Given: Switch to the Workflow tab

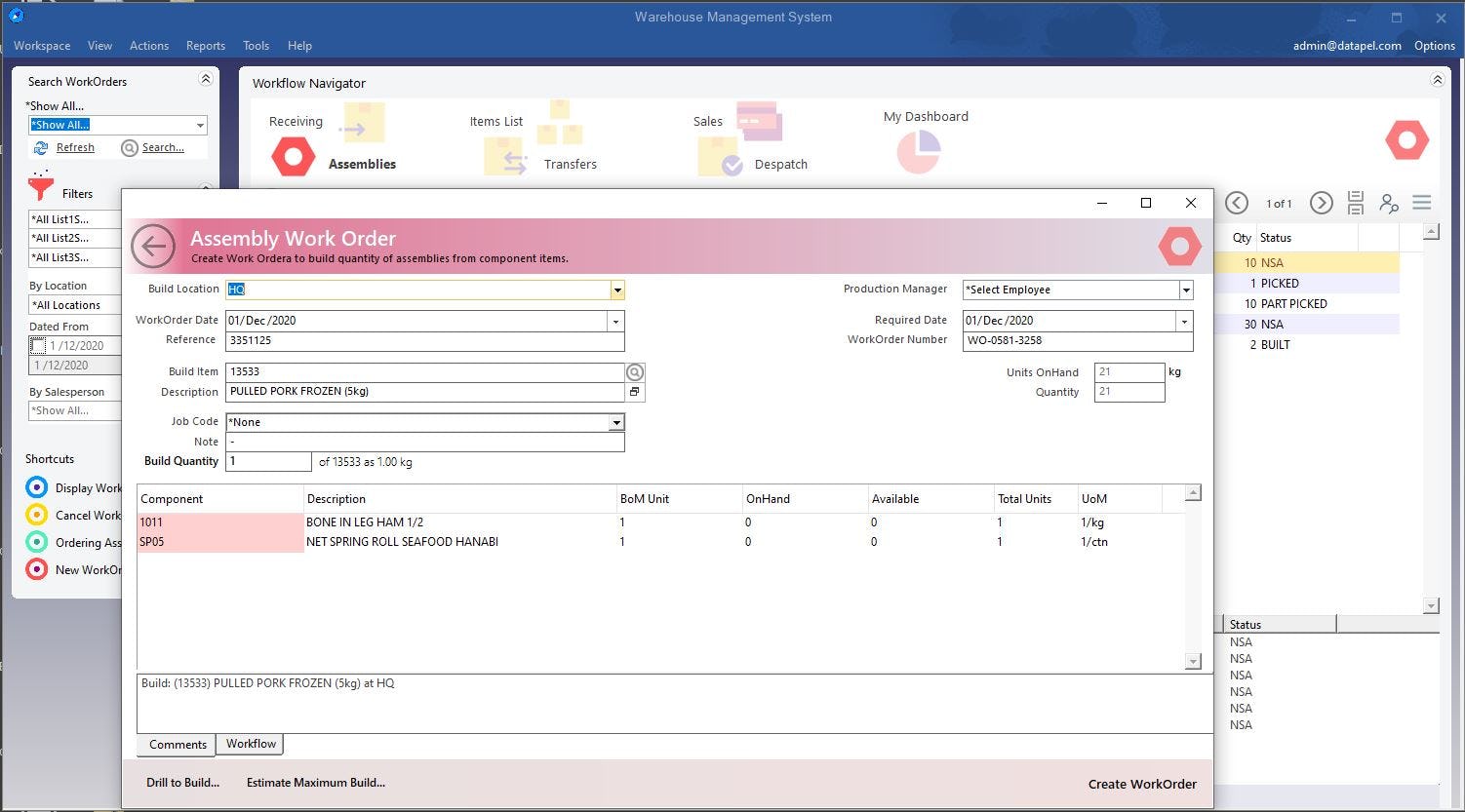Looking at the screenshot, I should coord(251,744).
